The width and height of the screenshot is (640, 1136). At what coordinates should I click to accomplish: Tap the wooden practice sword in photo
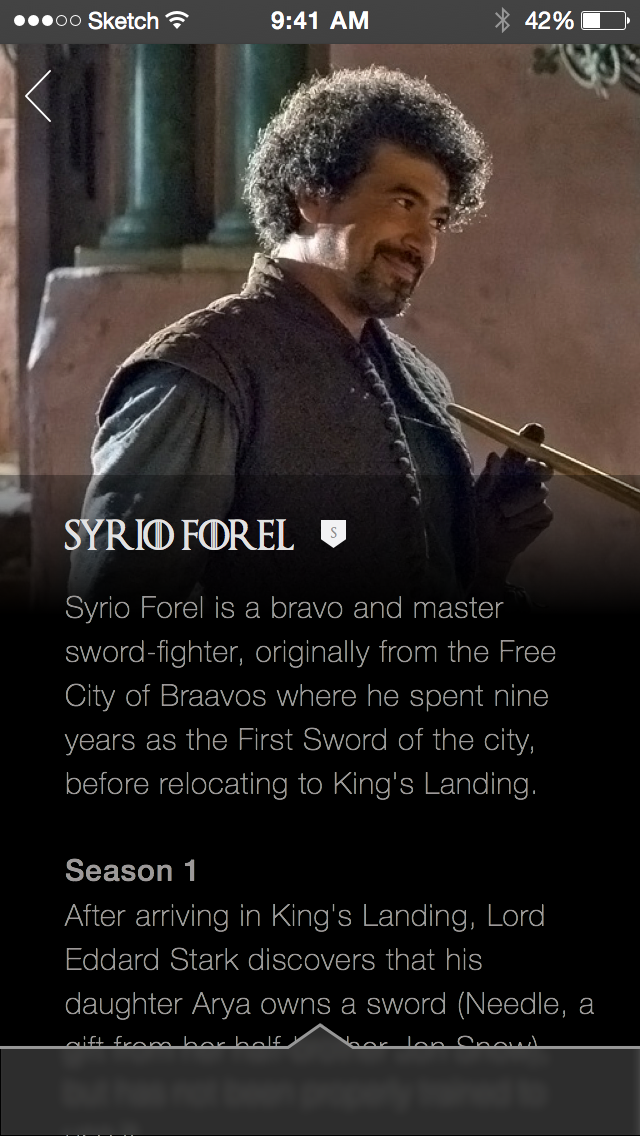click(542, 454)
